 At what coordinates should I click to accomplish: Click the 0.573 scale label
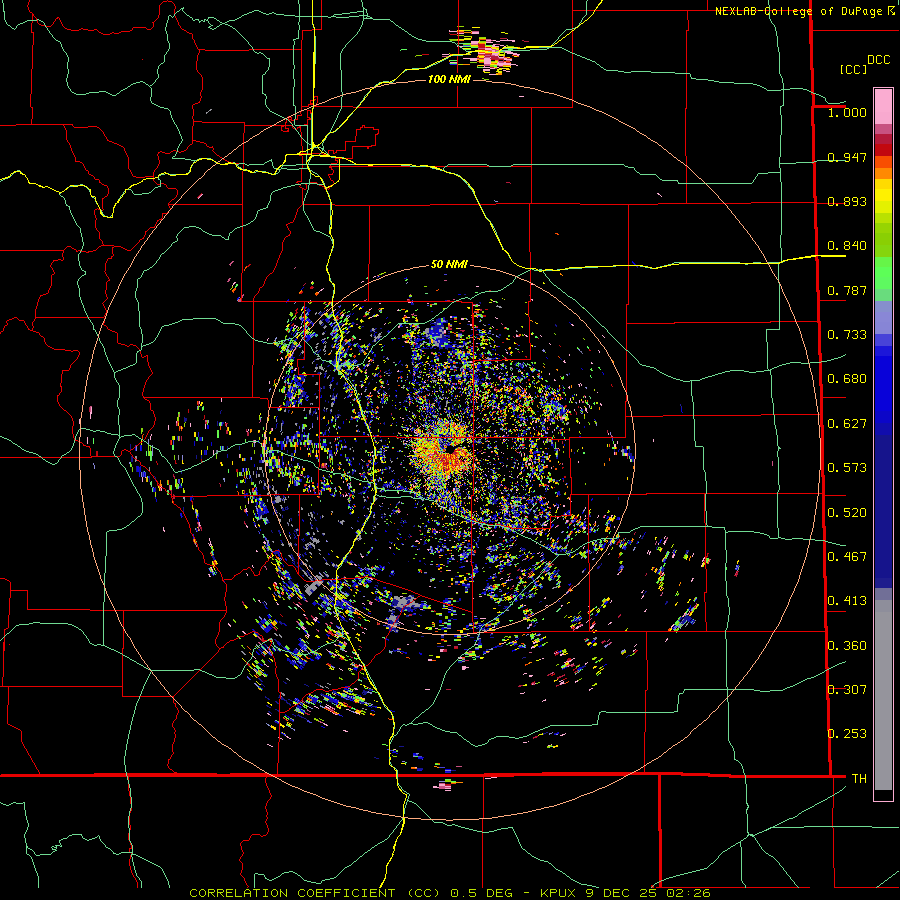847,468
